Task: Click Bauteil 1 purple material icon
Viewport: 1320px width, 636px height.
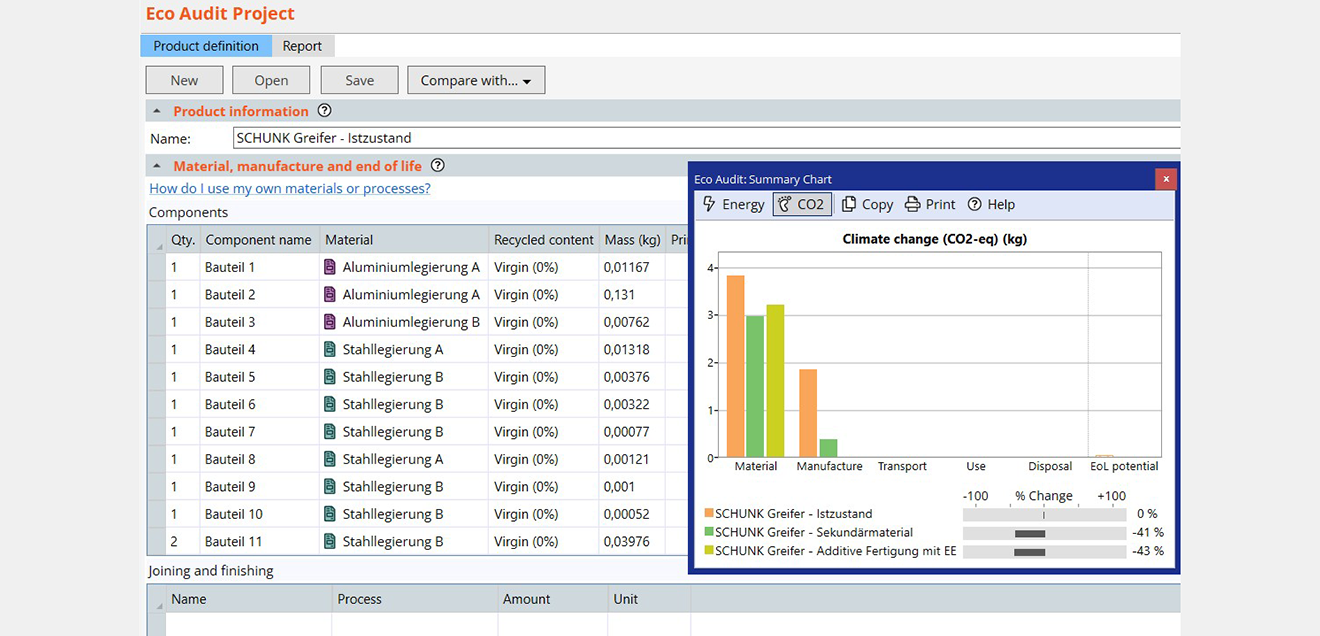Action: pos(330,267)
